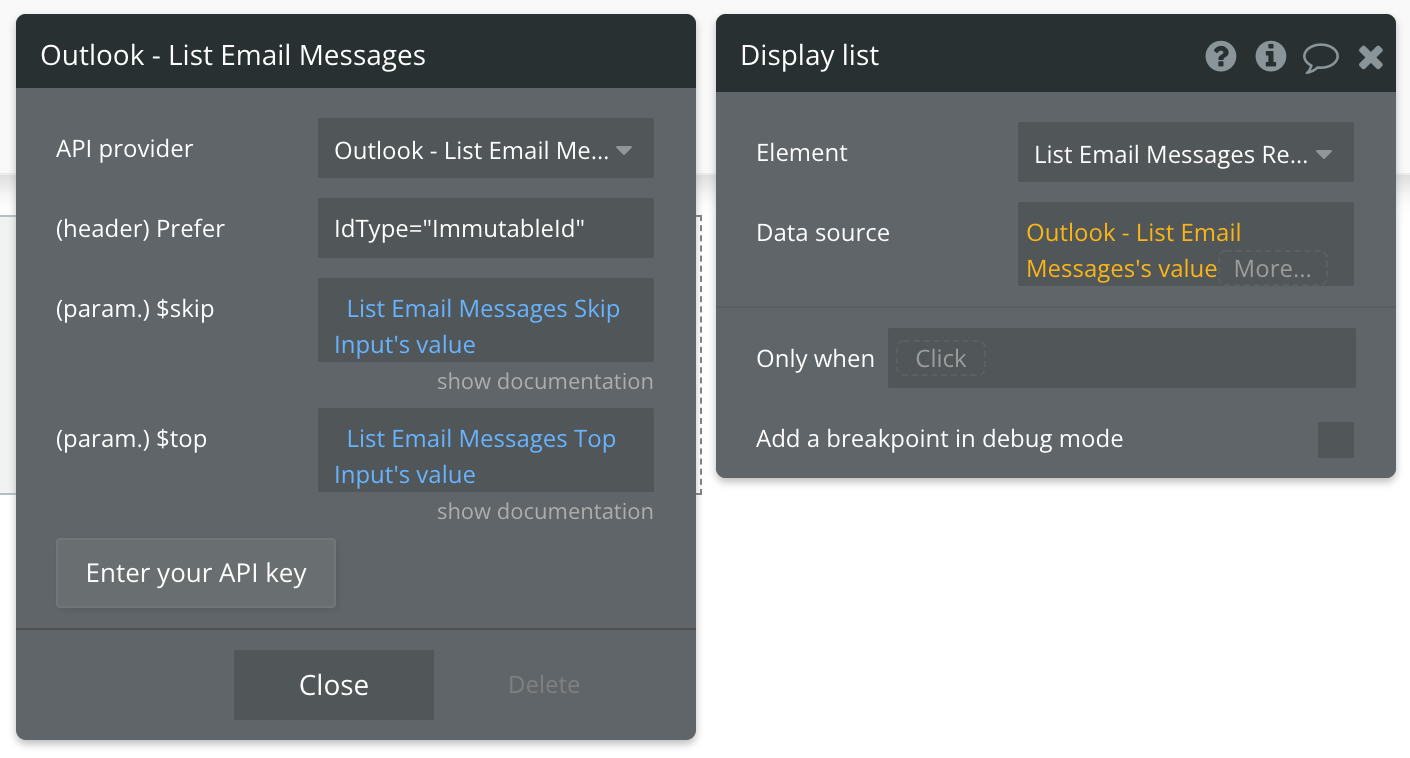Click the info icon in Display list
This screenshot has width=1410, height=758.
coord(1270,56)
